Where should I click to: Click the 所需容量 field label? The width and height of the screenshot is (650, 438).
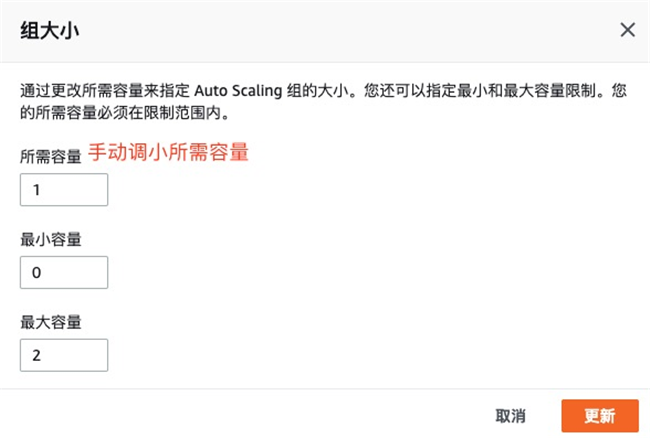coord(51,157)
